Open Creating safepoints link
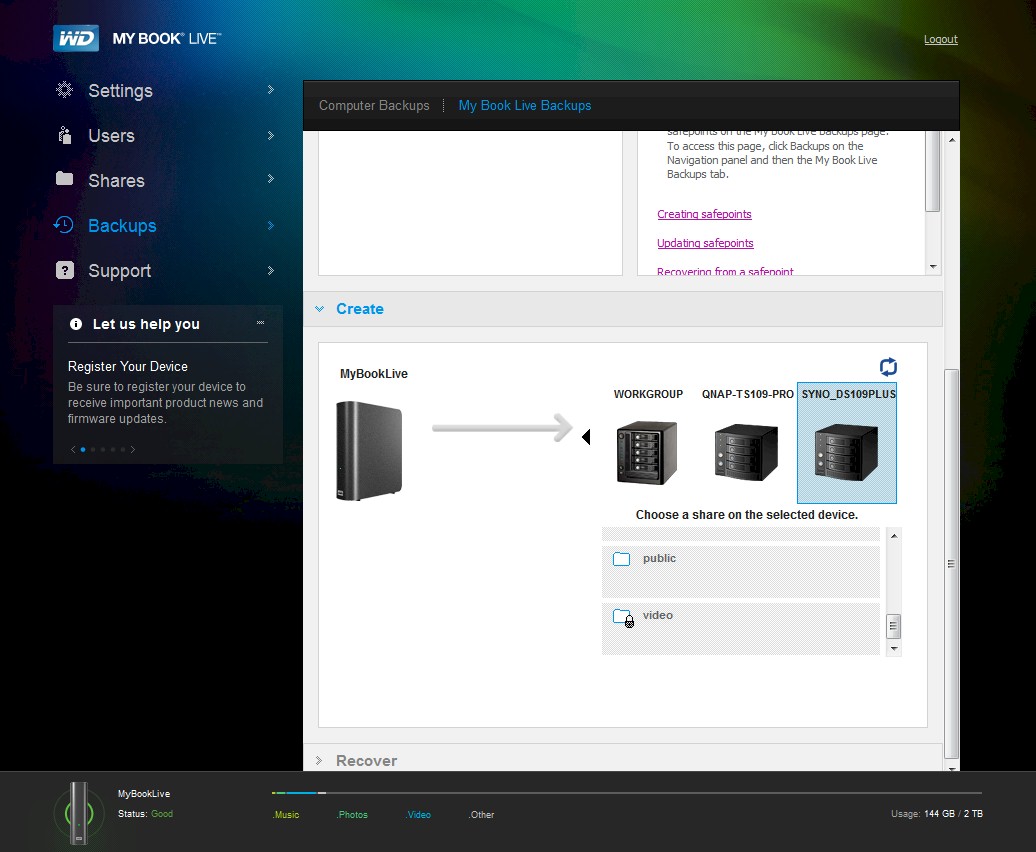1036x852 pixels. (x=704, y=214)
